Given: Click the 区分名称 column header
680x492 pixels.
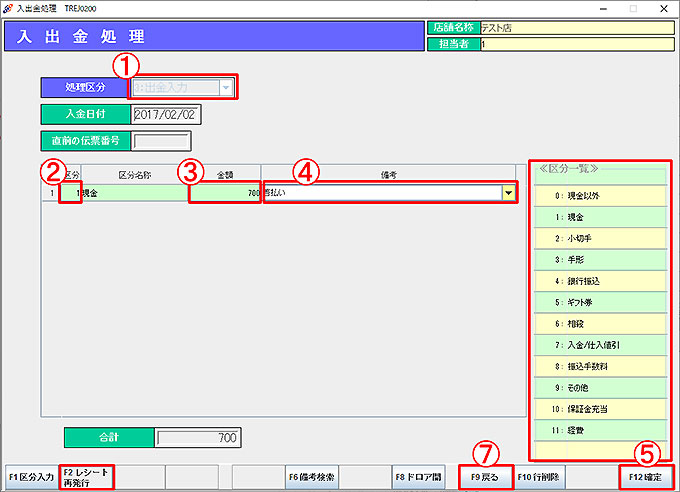Looking at the screenshot, I should click(135, 175).
